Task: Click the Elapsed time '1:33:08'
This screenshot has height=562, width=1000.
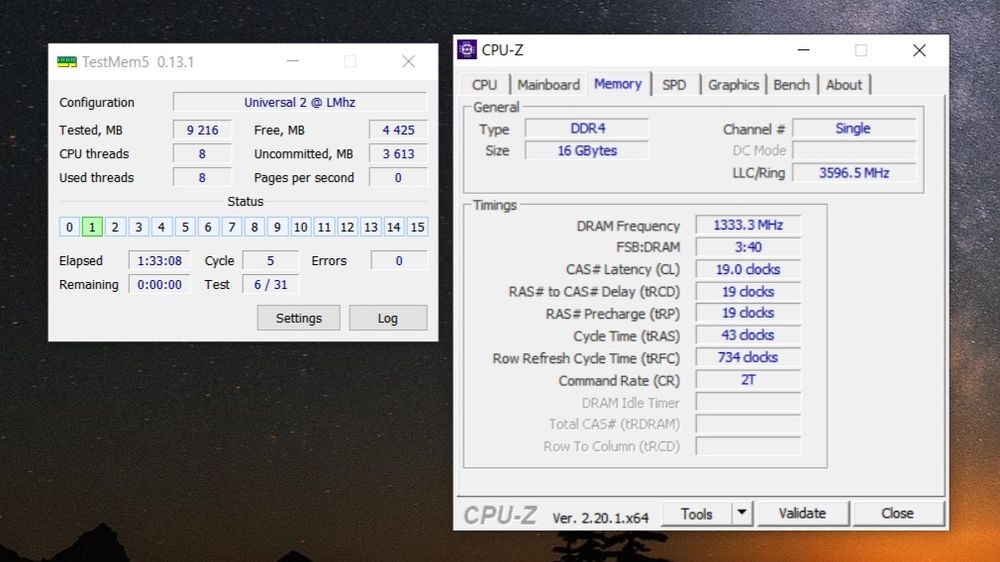Action: coord(159,261)
